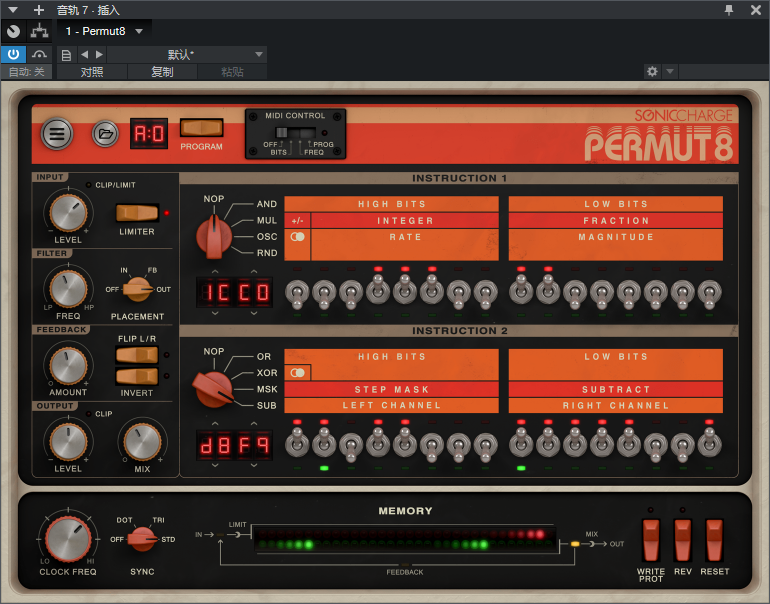The width and height of the screenshot is (770, 604).
Task: Open the Permut8 hamburger menu
Action: (57, 134)
